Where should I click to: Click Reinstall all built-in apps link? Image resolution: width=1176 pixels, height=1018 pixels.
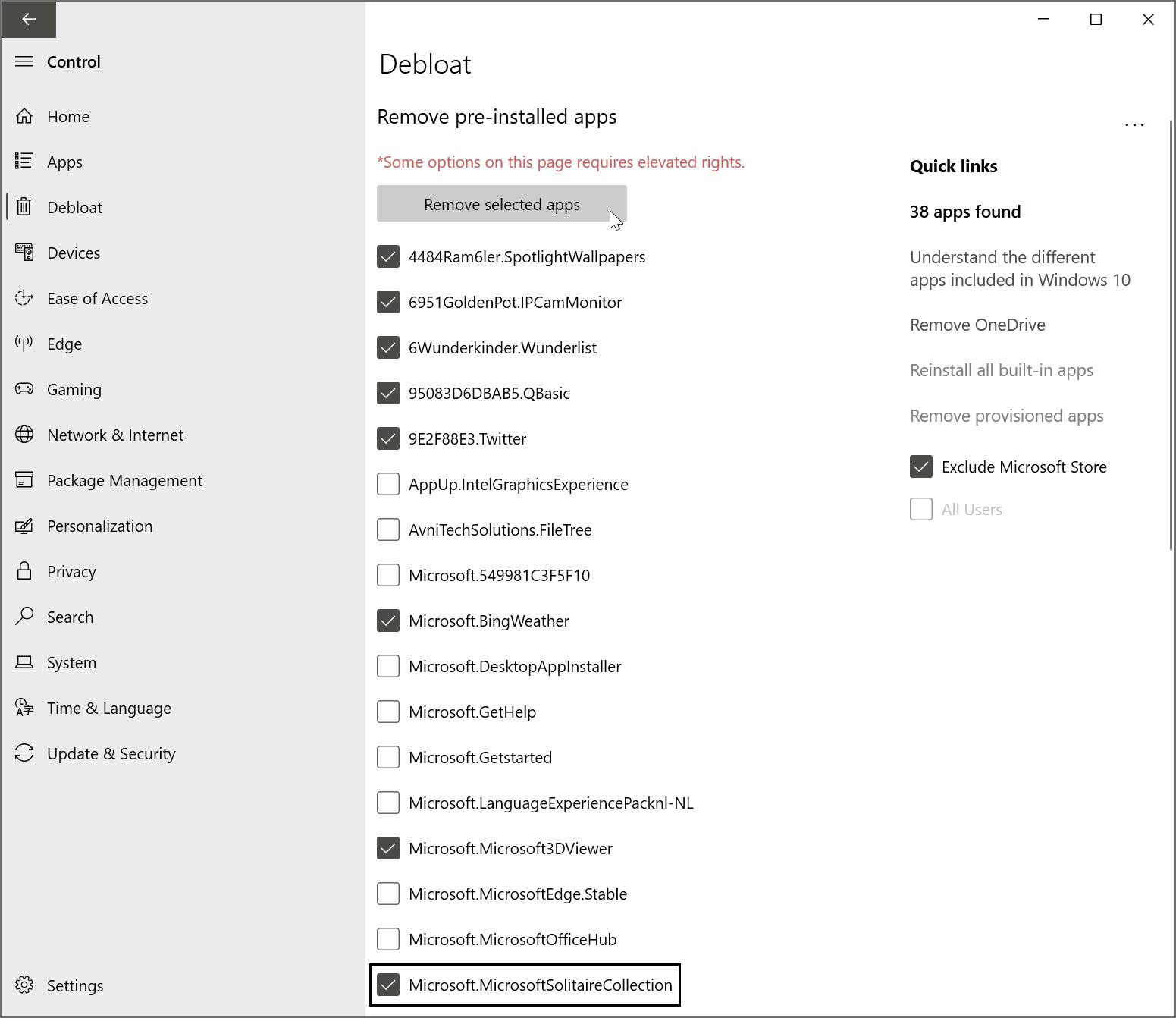1002,370
